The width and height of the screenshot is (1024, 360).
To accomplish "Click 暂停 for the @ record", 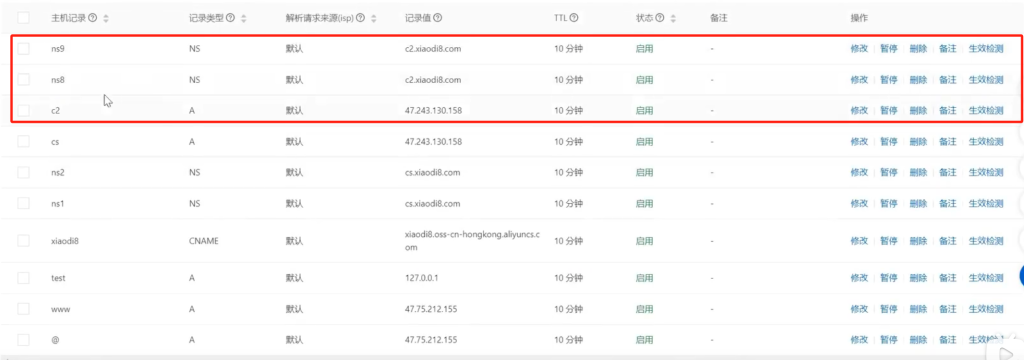I will tap(888, 340).
